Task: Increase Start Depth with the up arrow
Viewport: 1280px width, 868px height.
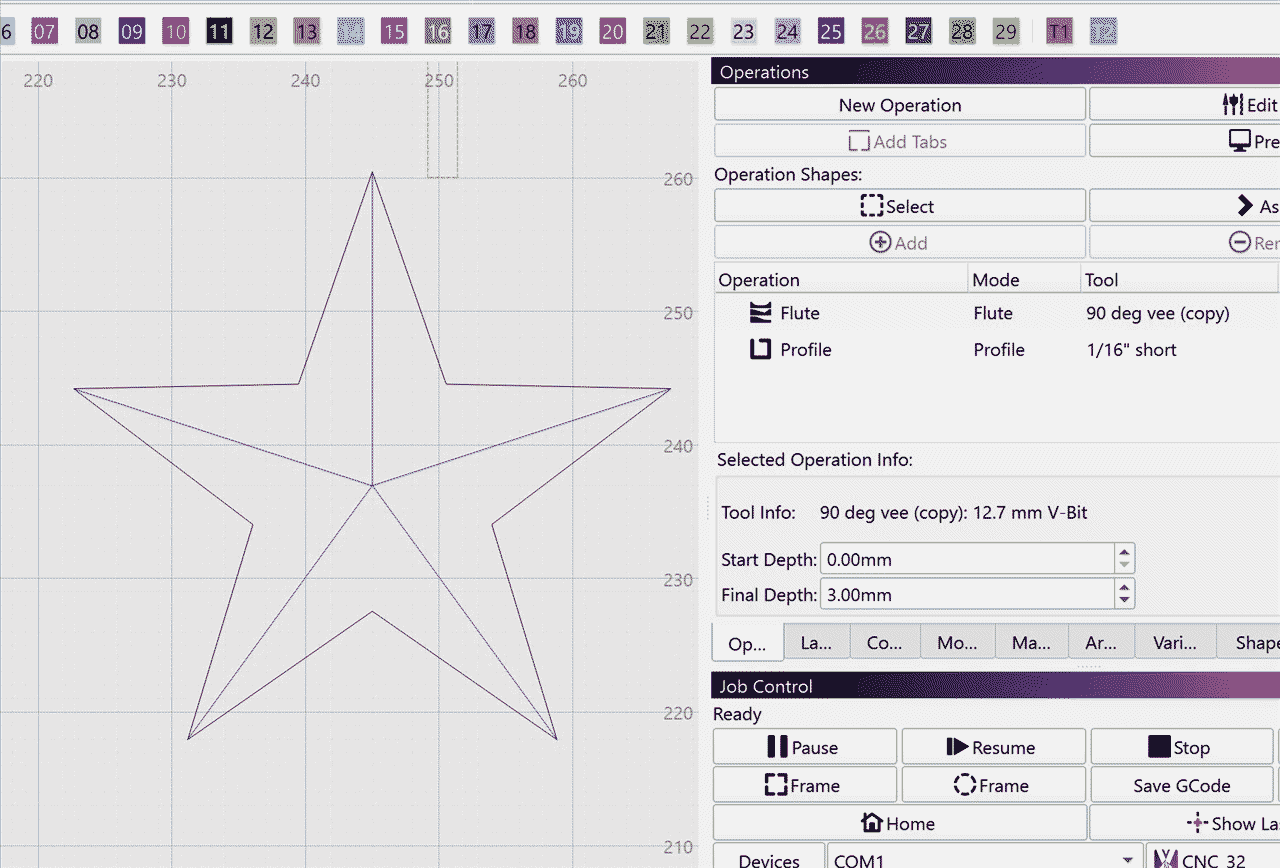Action: tap(1125, 552)
